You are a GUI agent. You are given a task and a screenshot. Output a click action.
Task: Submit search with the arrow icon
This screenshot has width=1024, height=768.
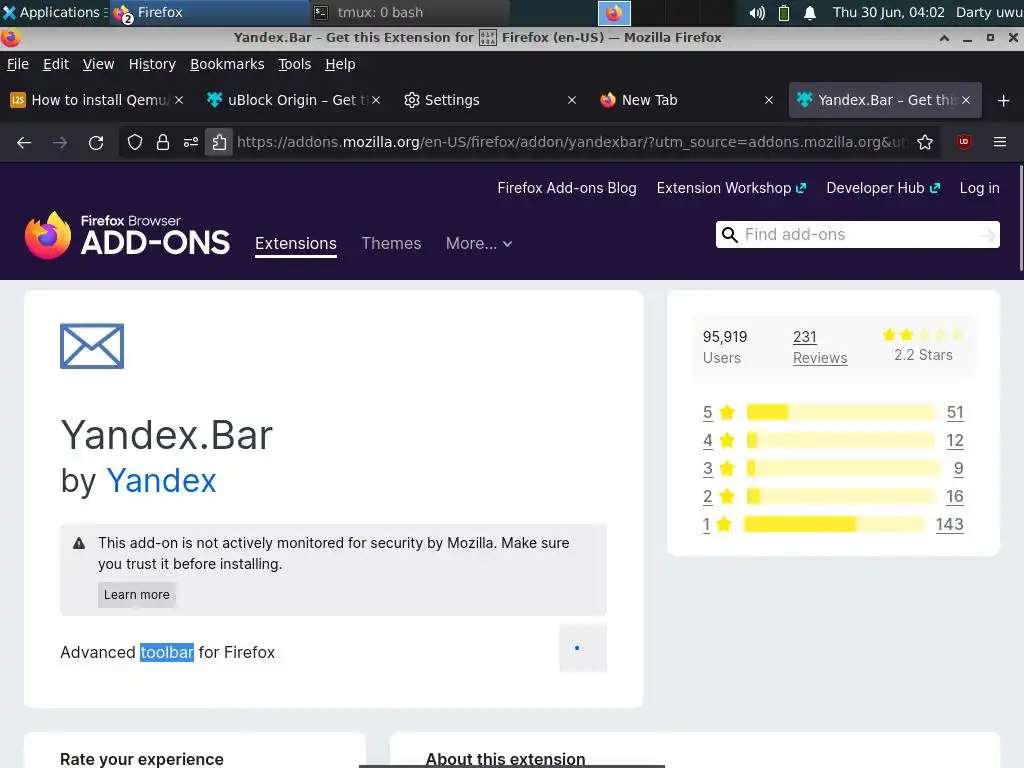pyautogui.click(x=988, y=235)
